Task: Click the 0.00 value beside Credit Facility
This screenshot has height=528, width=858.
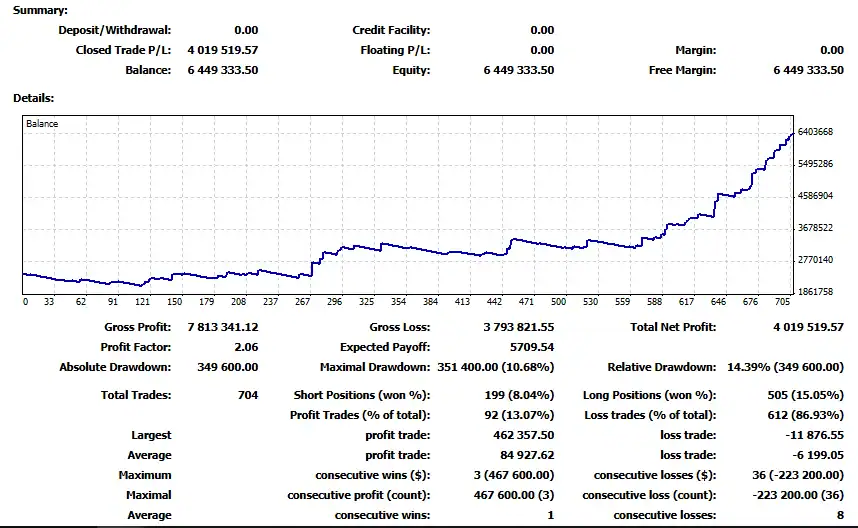Action: (542, 30)
